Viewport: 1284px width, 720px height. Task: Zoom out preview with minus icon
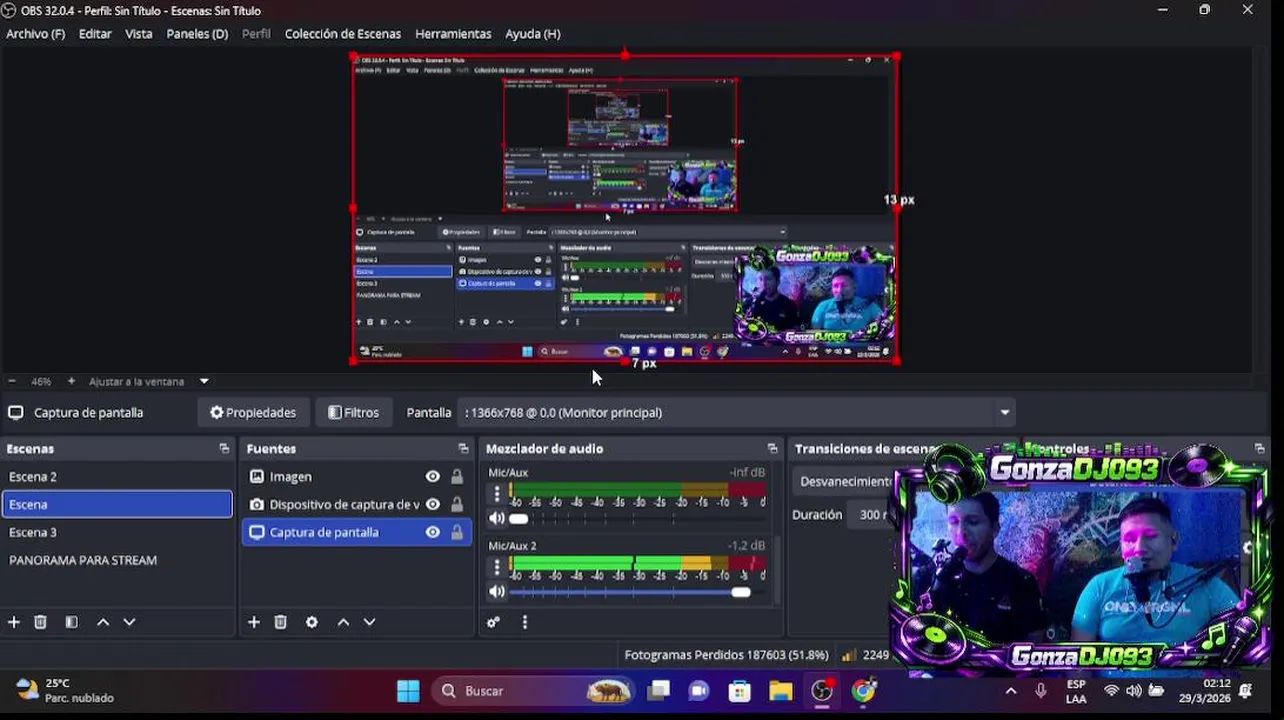point(12,381)
